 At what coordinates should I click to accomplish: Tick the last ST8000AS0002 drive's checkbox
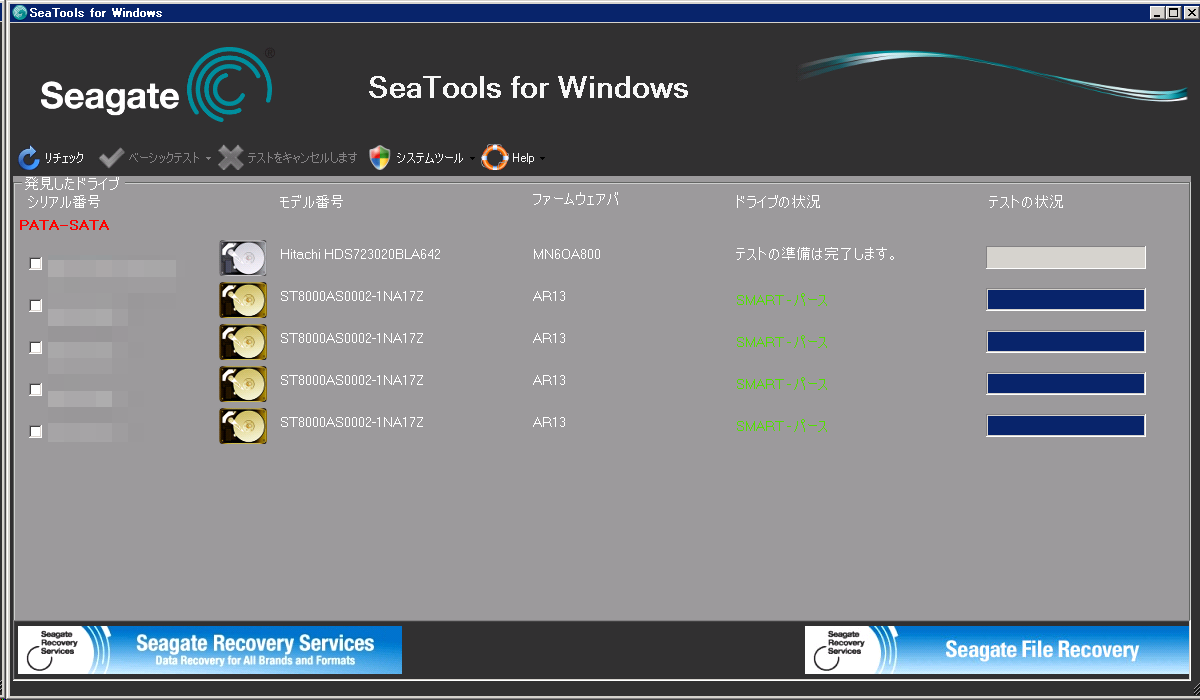point(36,432)
